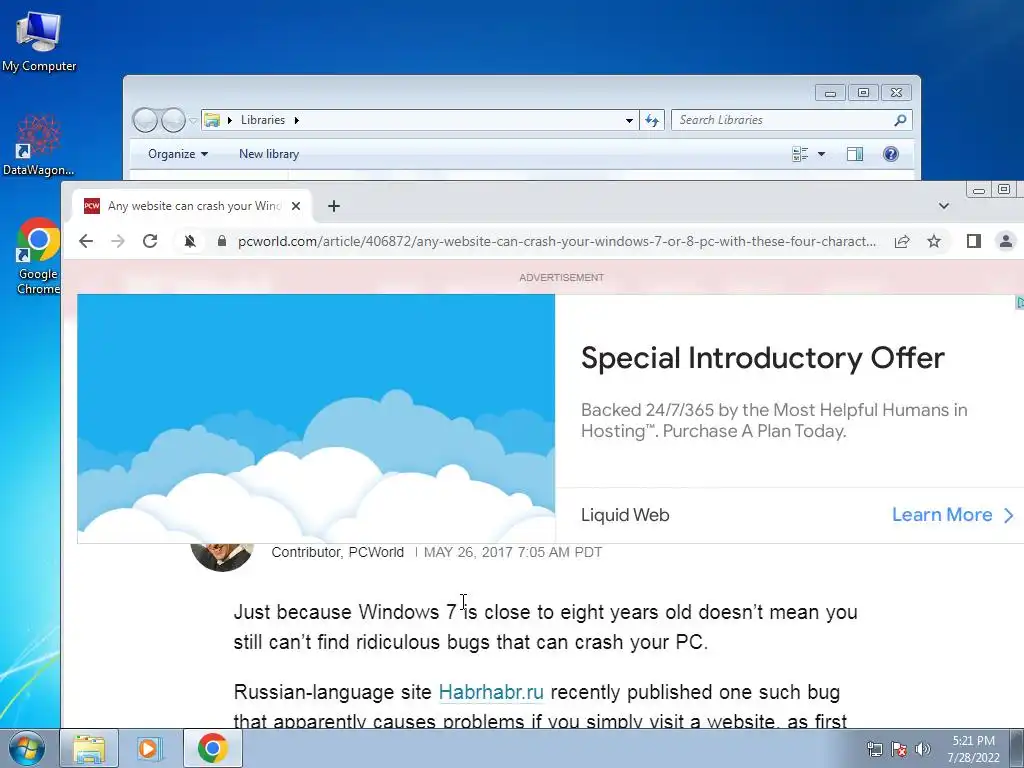Screen dimensions: 1024x768
Task: Reload the PCWorld page
Action: 150,241
